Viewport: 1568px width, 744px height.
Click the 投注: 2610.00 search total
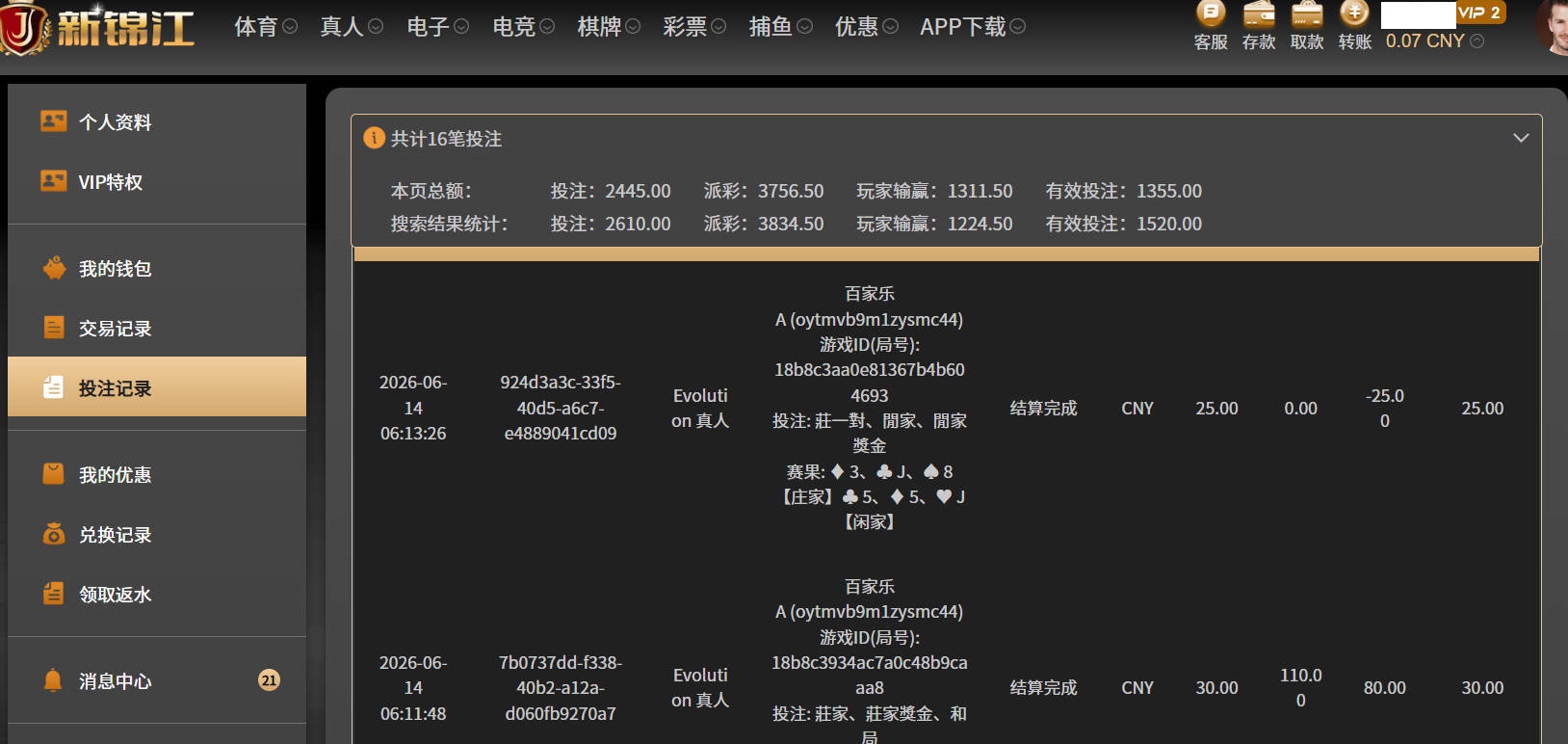click(611, 224)
